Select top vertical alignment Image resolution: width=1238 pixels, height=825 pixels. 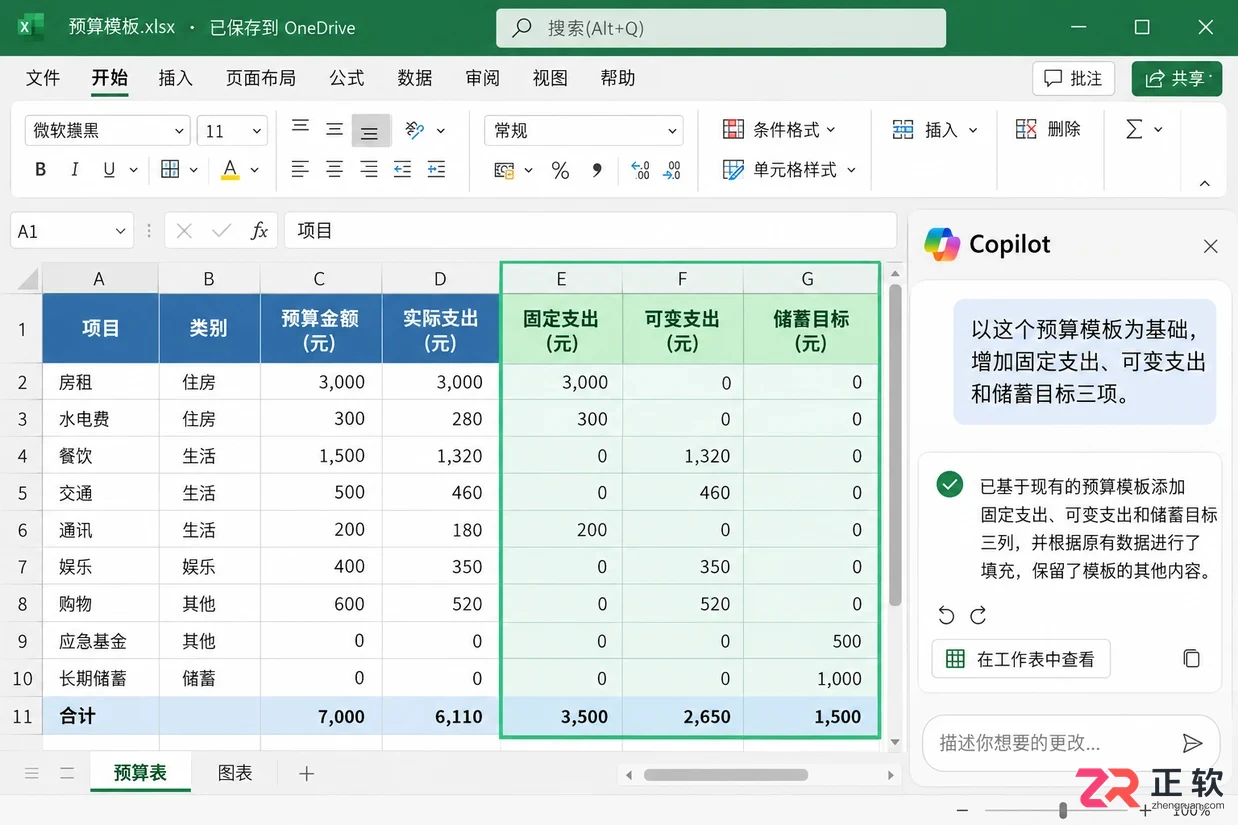click(300, 127)
